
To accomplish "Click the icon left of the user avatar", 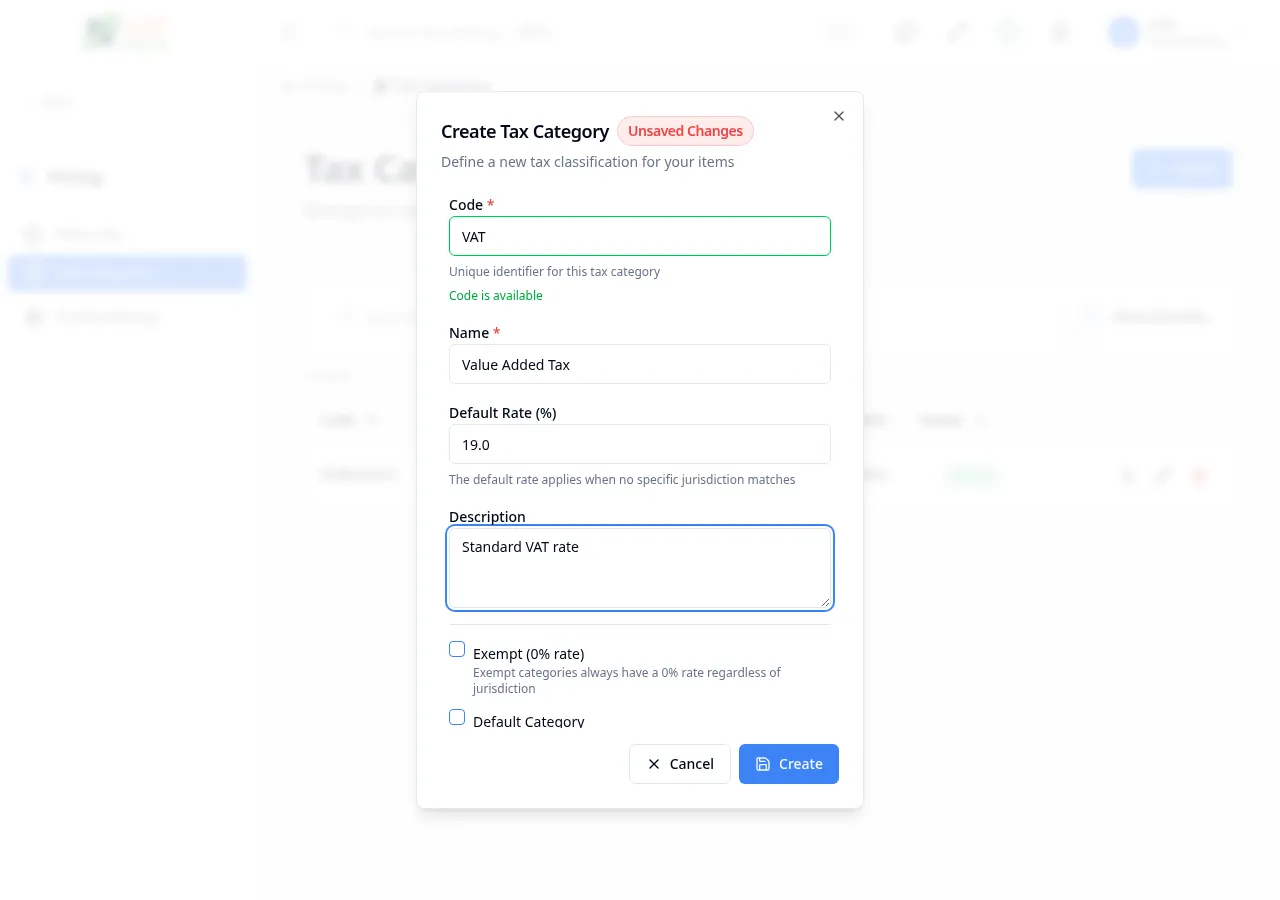I will point(1059,32).
